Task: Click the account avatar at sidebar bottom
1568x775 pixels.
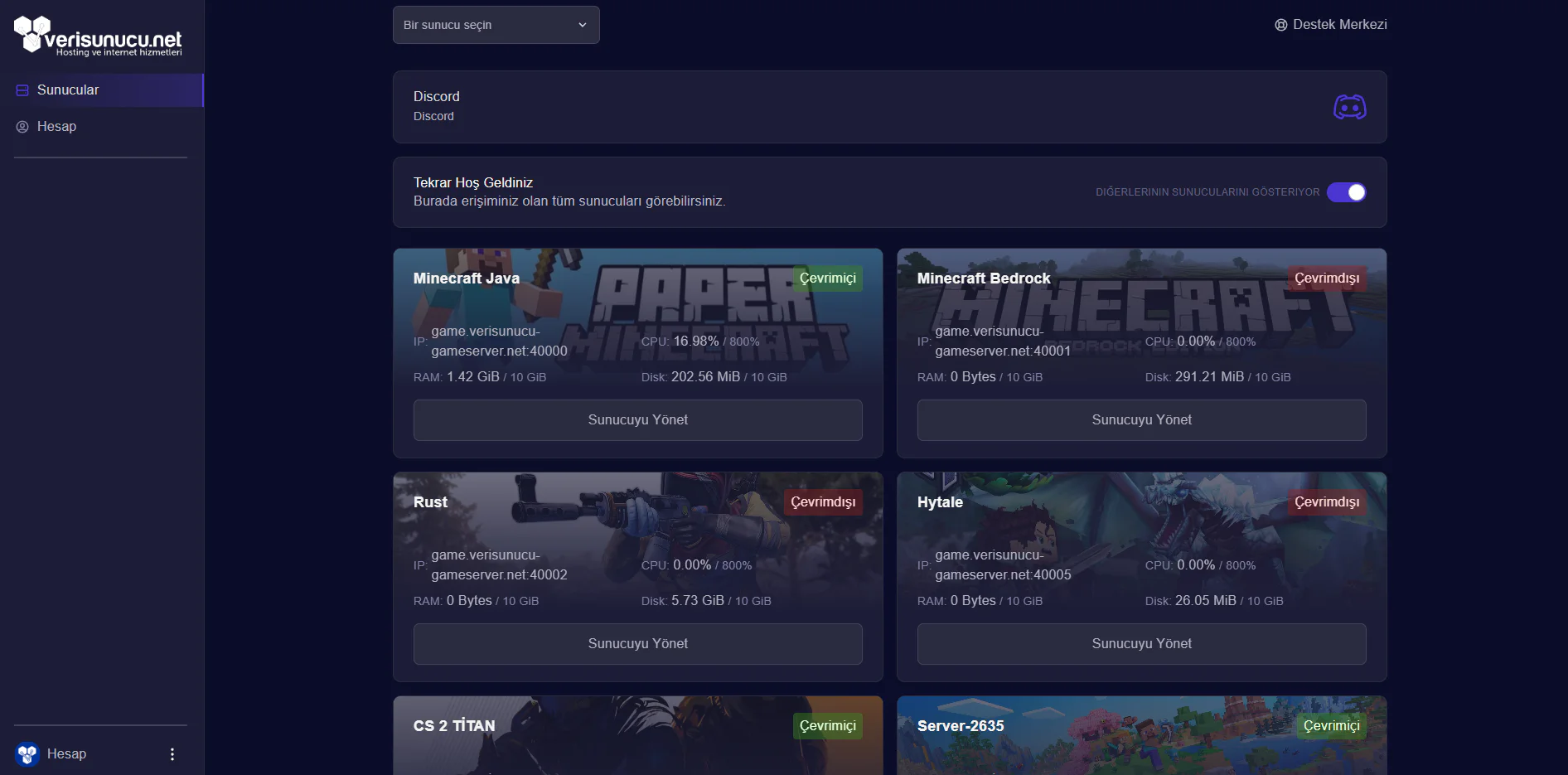Action: coord(27,754)
